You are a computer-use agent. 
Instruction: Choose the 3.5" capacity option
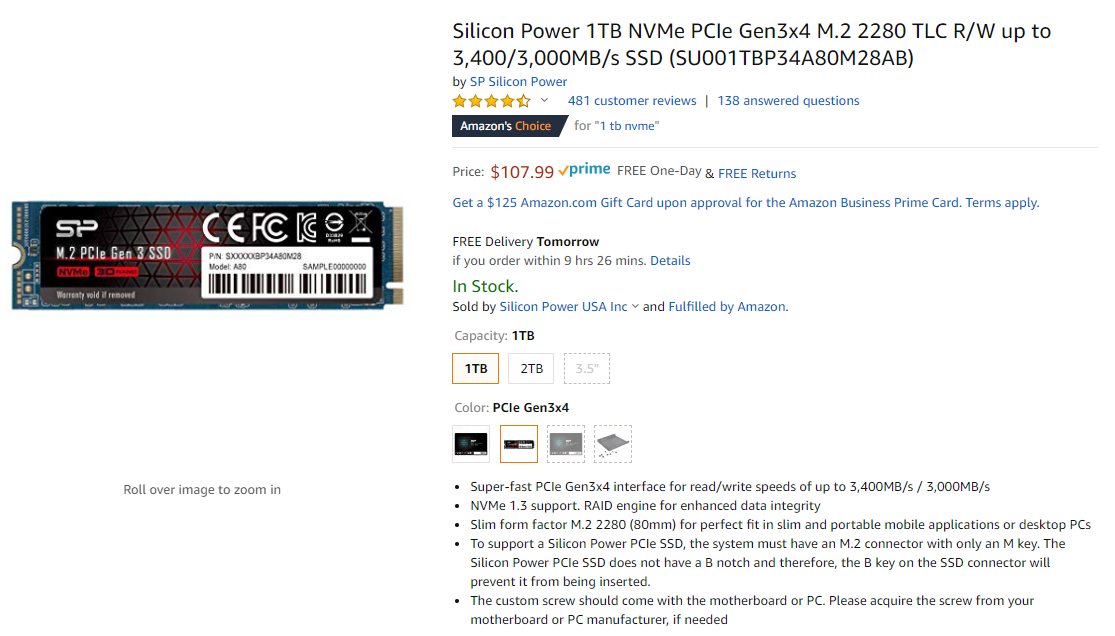587,369
